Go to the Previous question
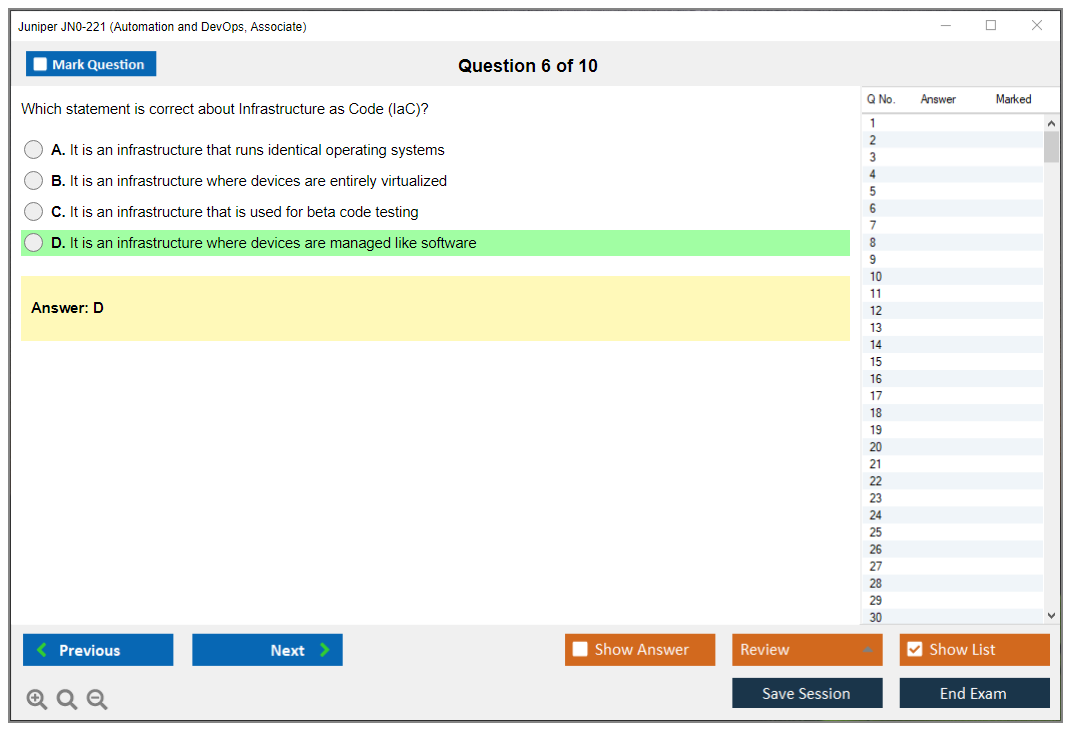1075x735 pixels. pyautogui.click(x=98, y=650)
